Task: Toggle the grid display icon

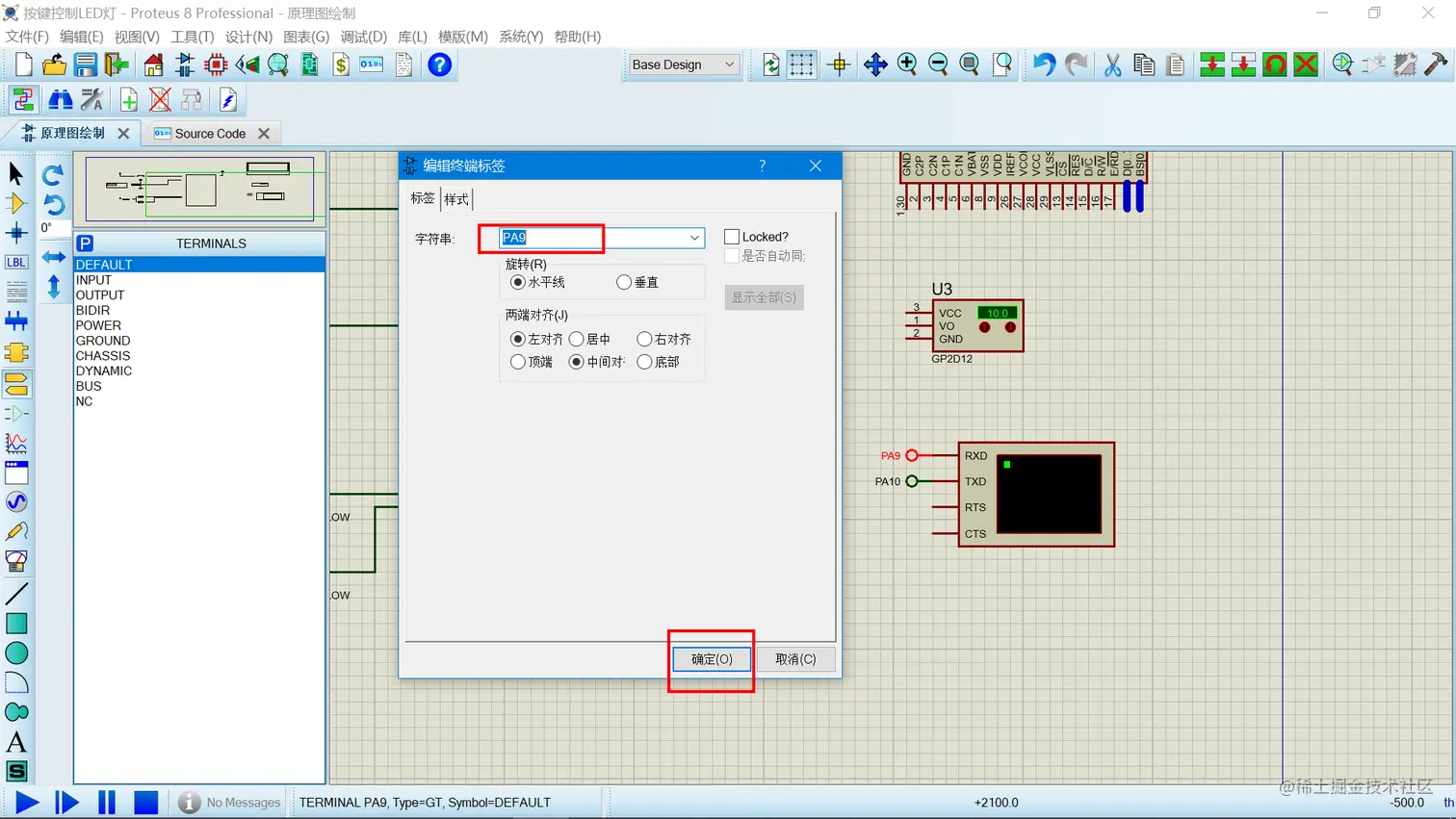Action: point(801,64)
